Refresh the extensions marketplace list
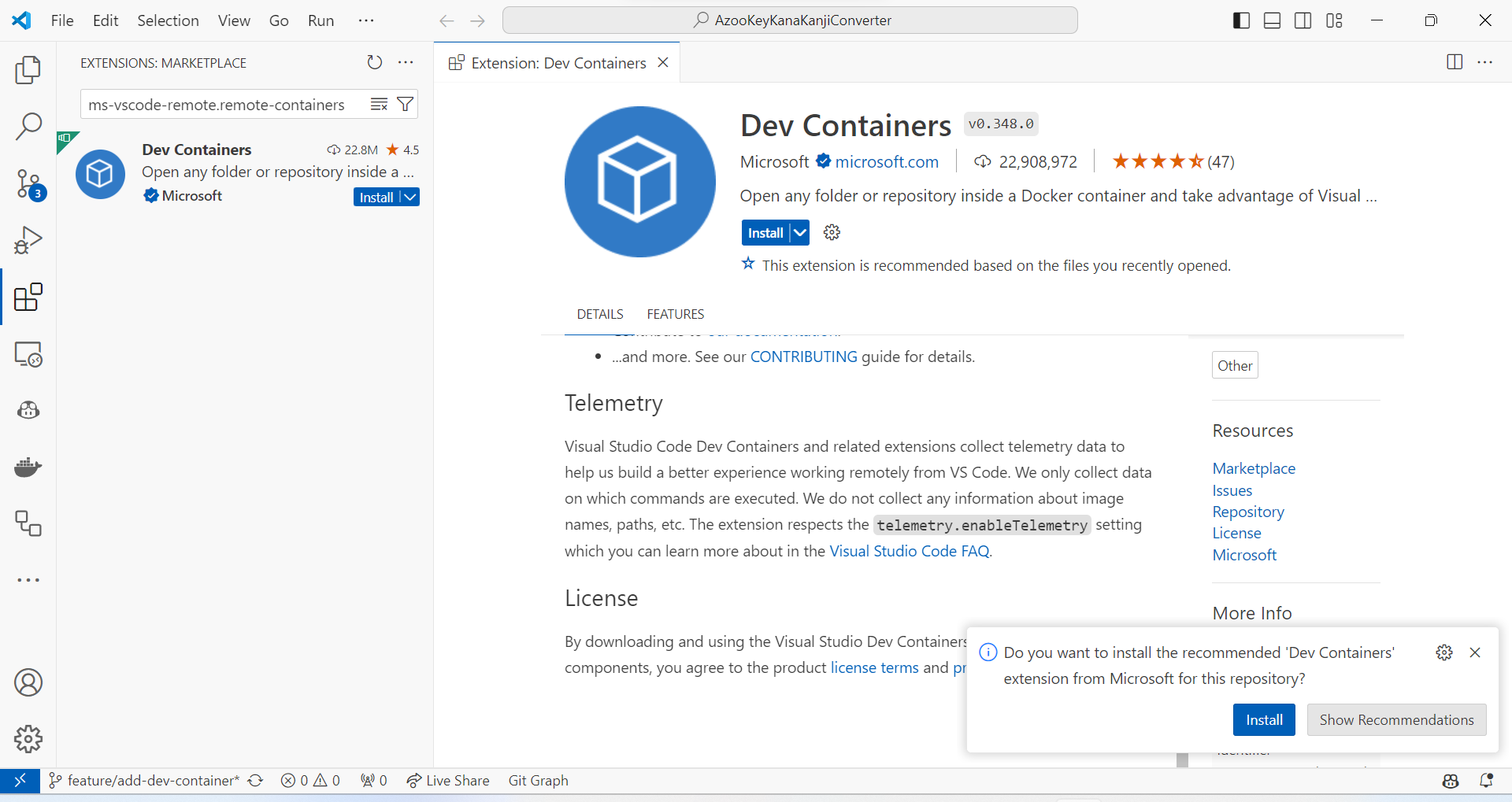The width and height of the screenshot is (1512, 802). click(x=374, y=62)
